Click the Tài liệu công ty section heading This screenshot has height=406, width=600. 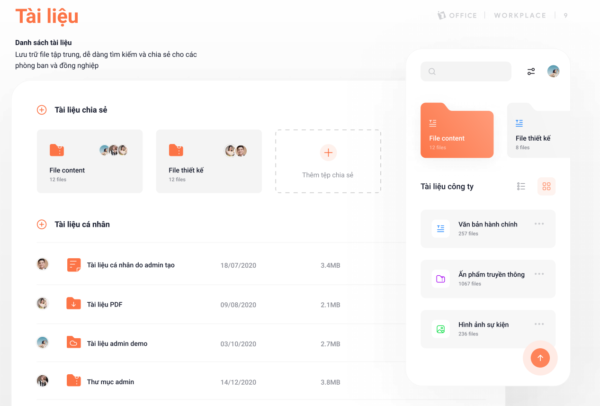click(x=447, y=186)
